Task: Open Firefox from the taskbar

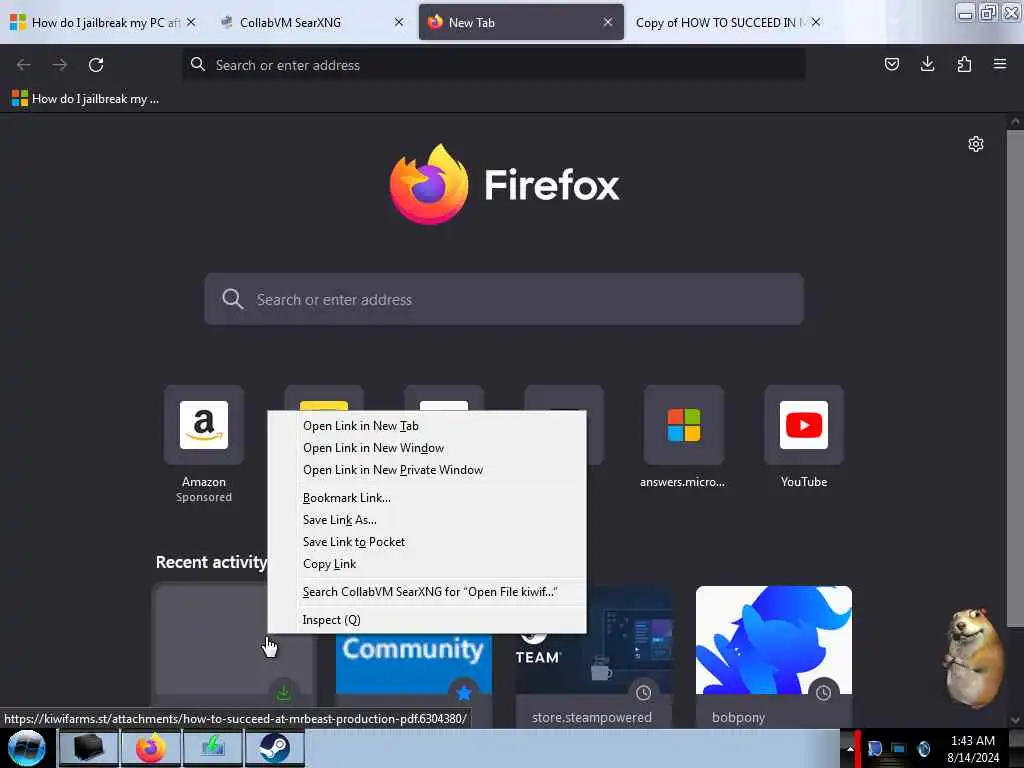Action: click(x=150, y=748)
